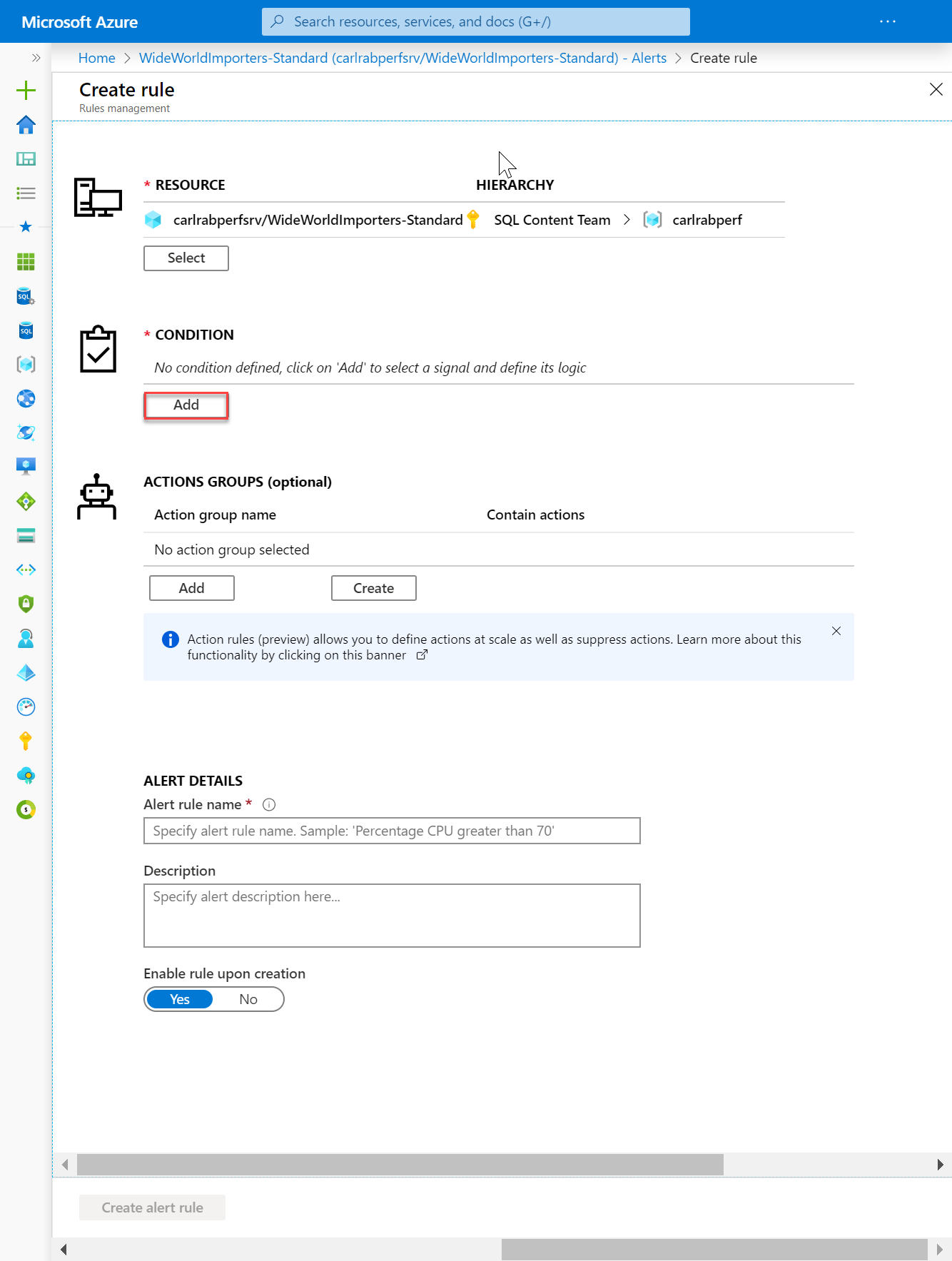Open the Cost Management dollar icon
952x1261 pixels.
26,809
